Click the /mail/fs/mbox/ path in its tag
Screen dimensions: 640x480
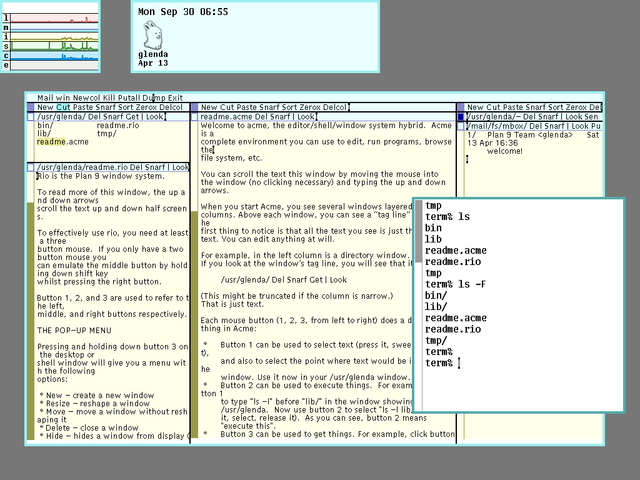[497, 127]
